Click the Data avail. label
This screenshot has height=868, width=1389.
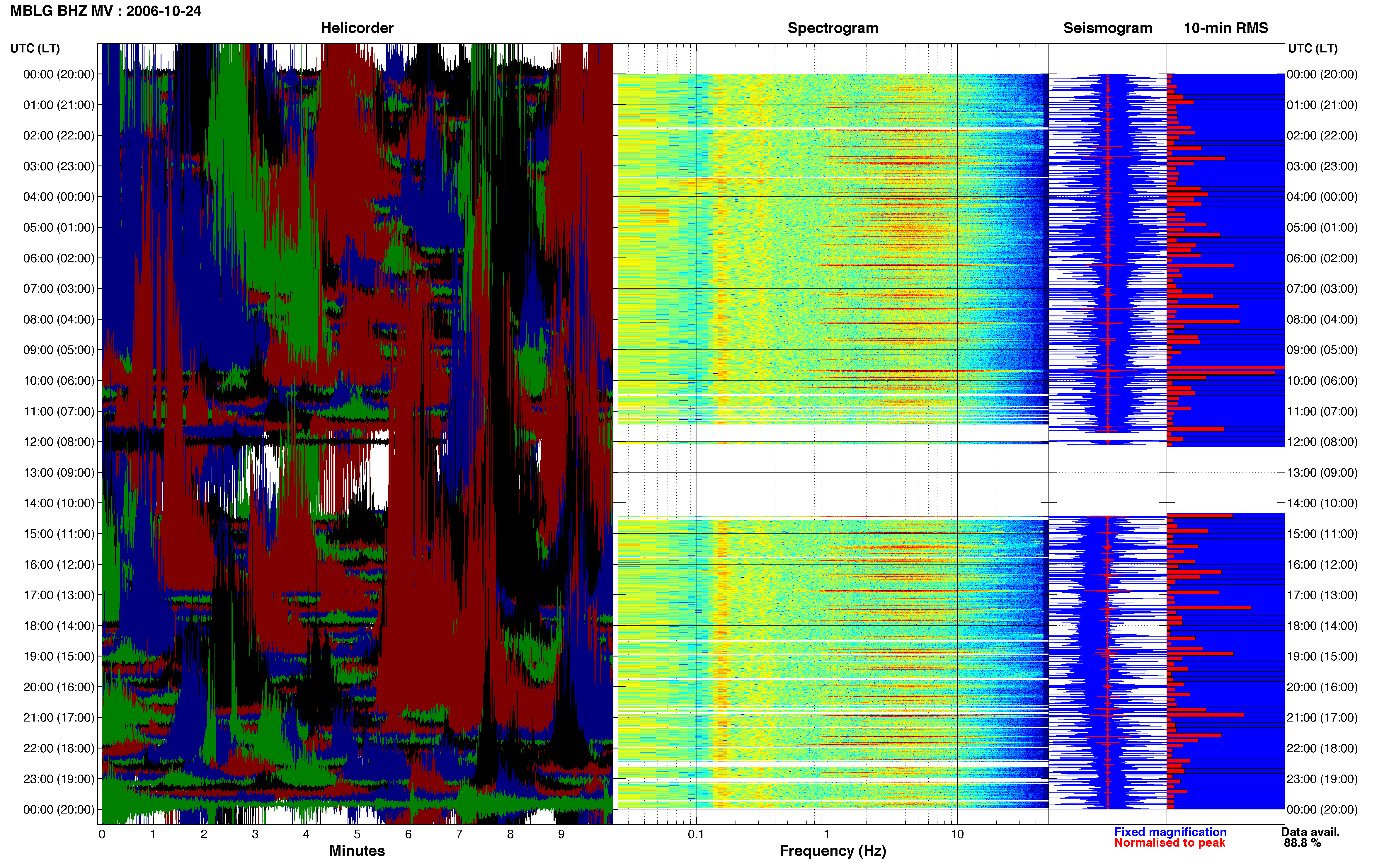[1310, 832]
